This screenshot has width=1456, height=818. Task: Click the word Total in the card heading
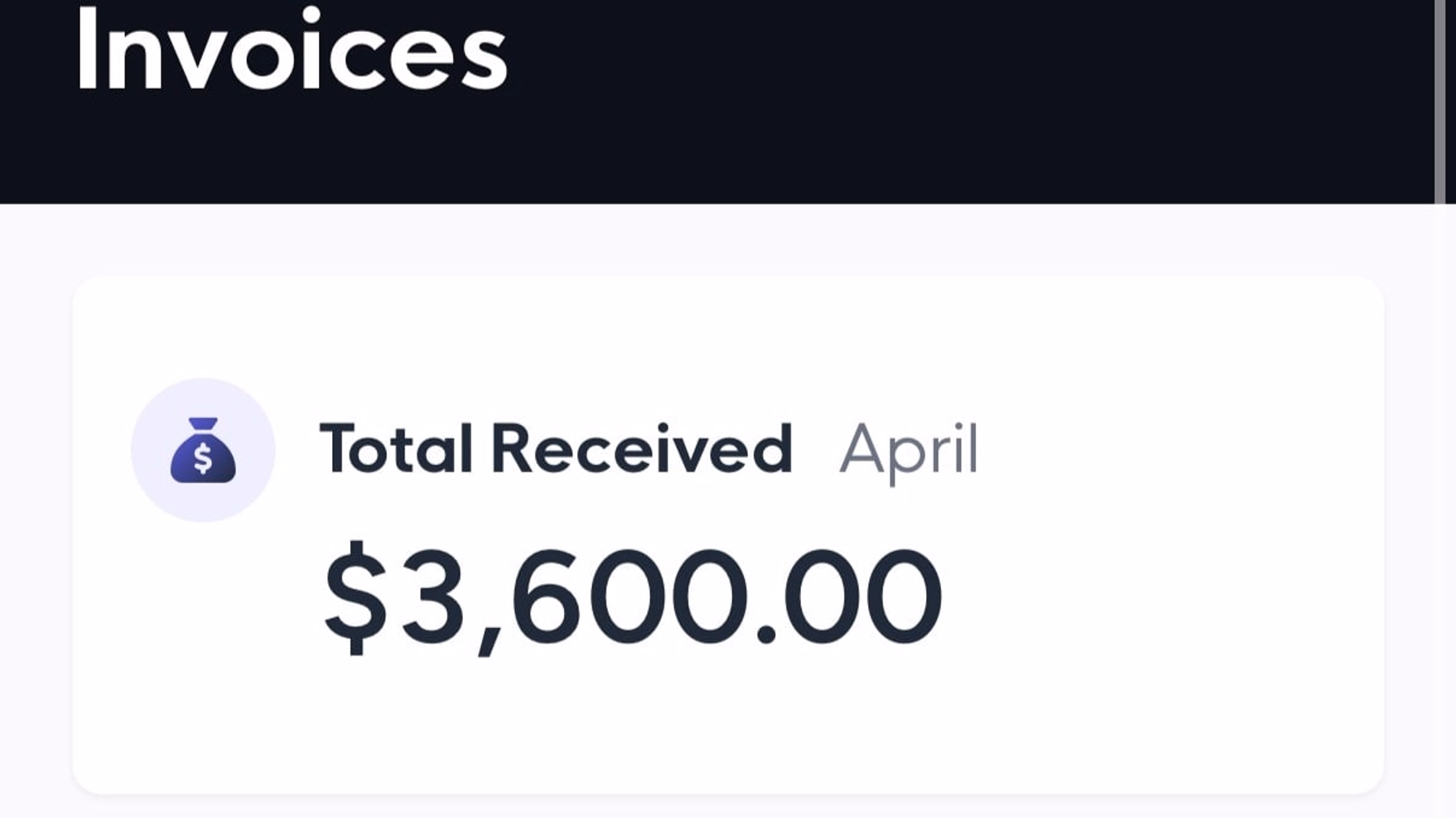coord(396,450)
